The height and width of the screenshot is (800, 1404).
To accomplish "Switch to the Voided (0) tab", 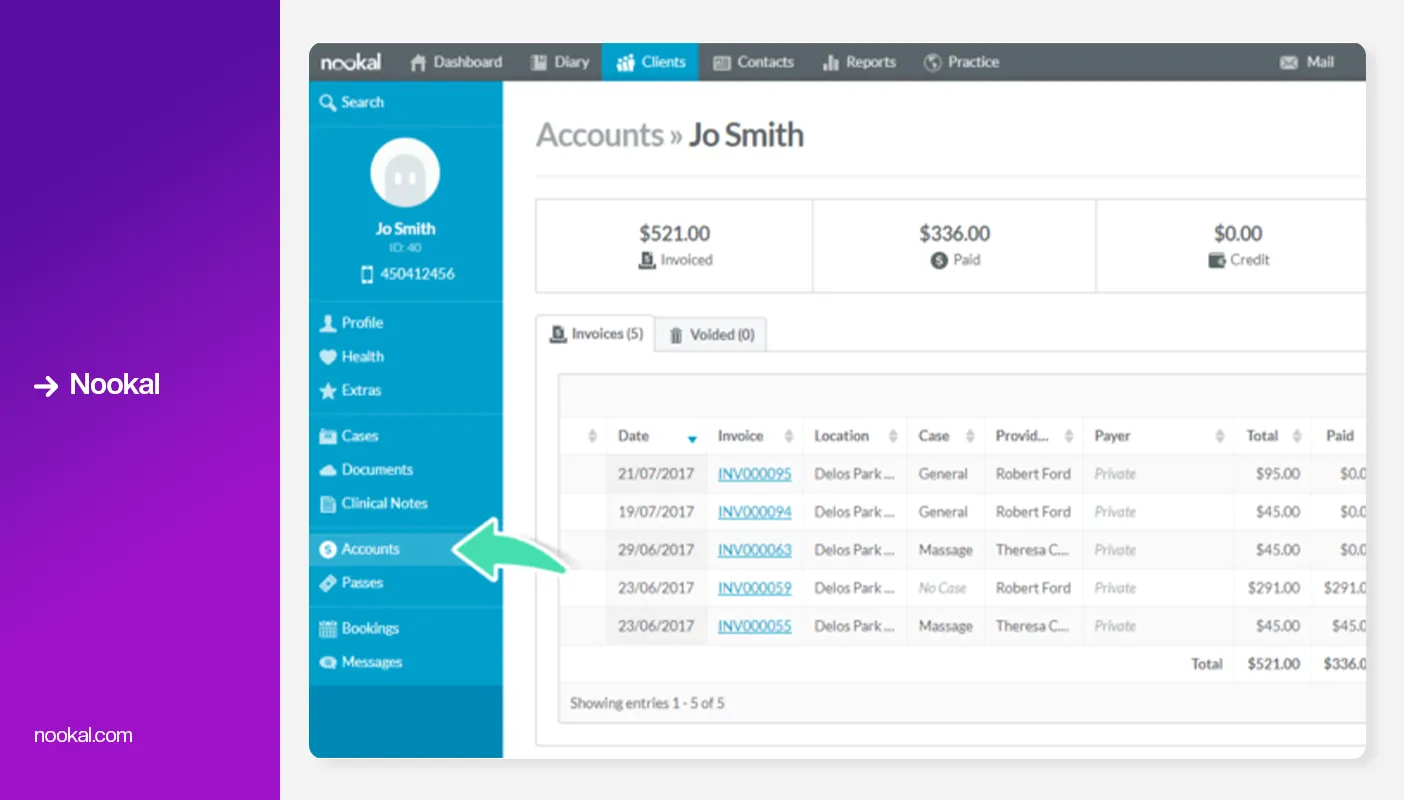I will click(x=711, y=335).
